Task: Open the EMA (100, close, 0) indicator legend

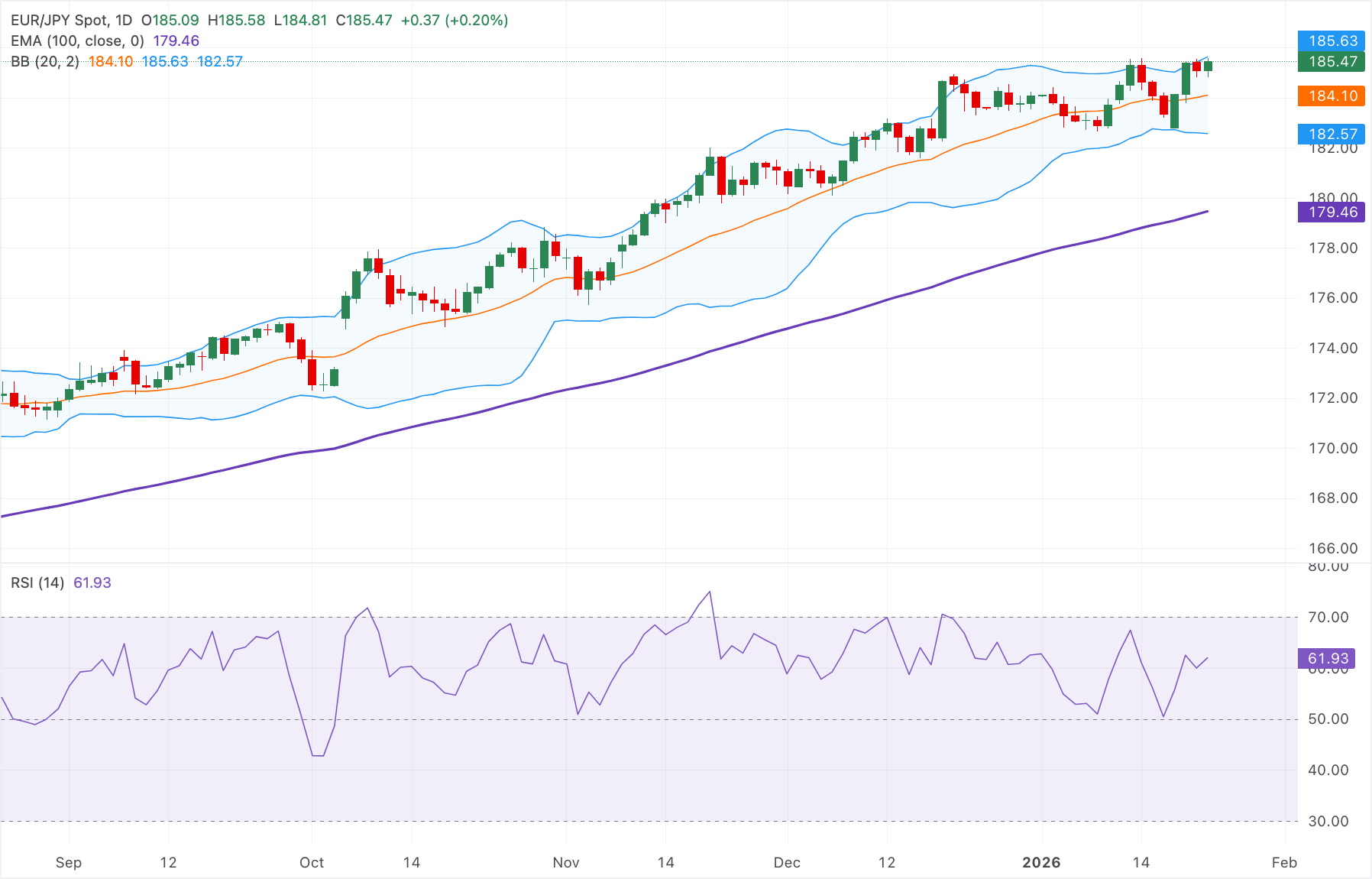Action: coord(76,41)
